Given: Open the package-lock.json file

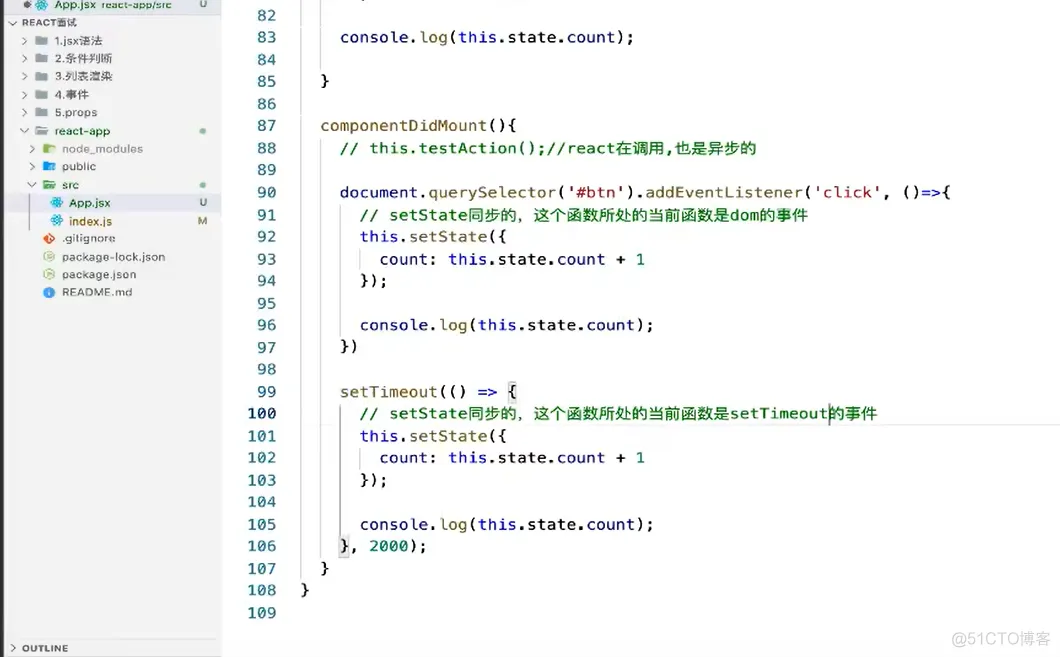Looking at the screenshot, I should coord(114,257).
